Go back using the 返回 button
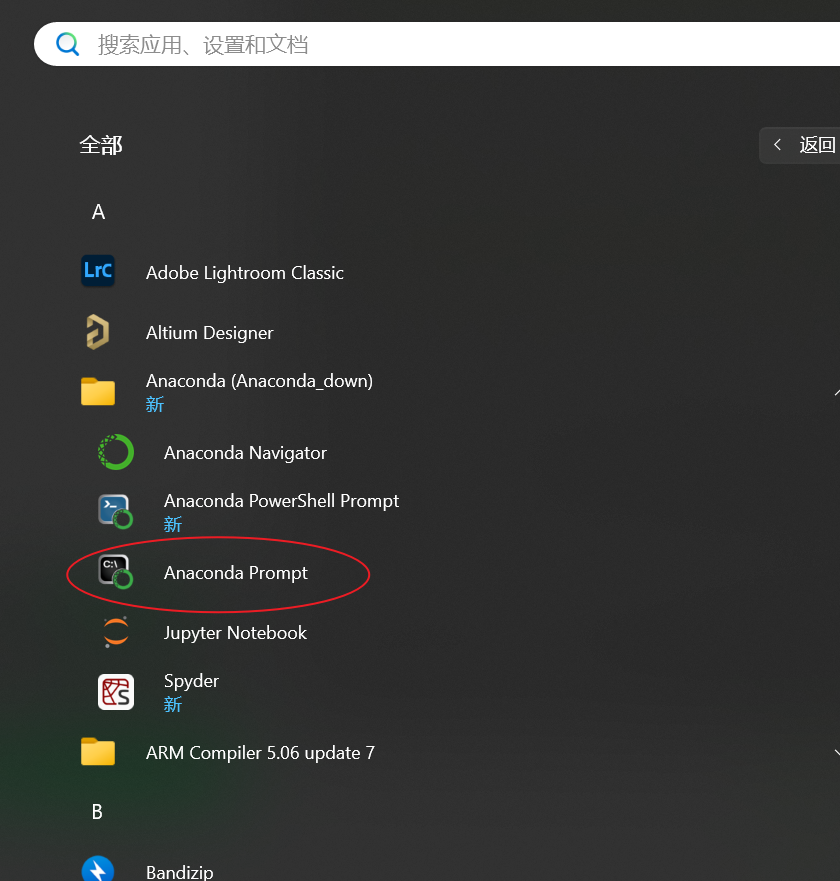This screenshot has width=840, height=881. [800, 145]
